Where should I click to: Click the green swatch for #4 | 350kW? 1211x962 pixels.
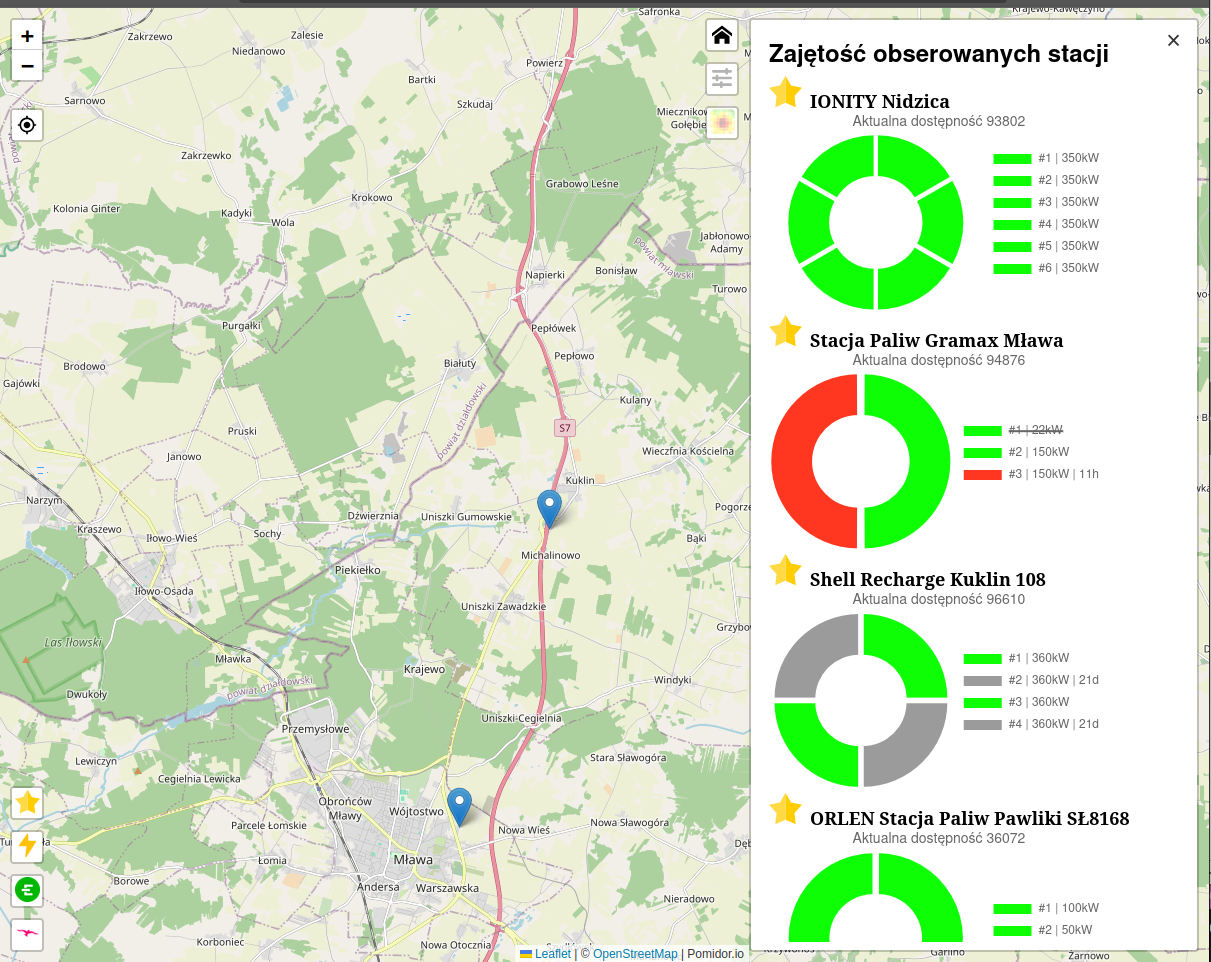point(1012,224)
